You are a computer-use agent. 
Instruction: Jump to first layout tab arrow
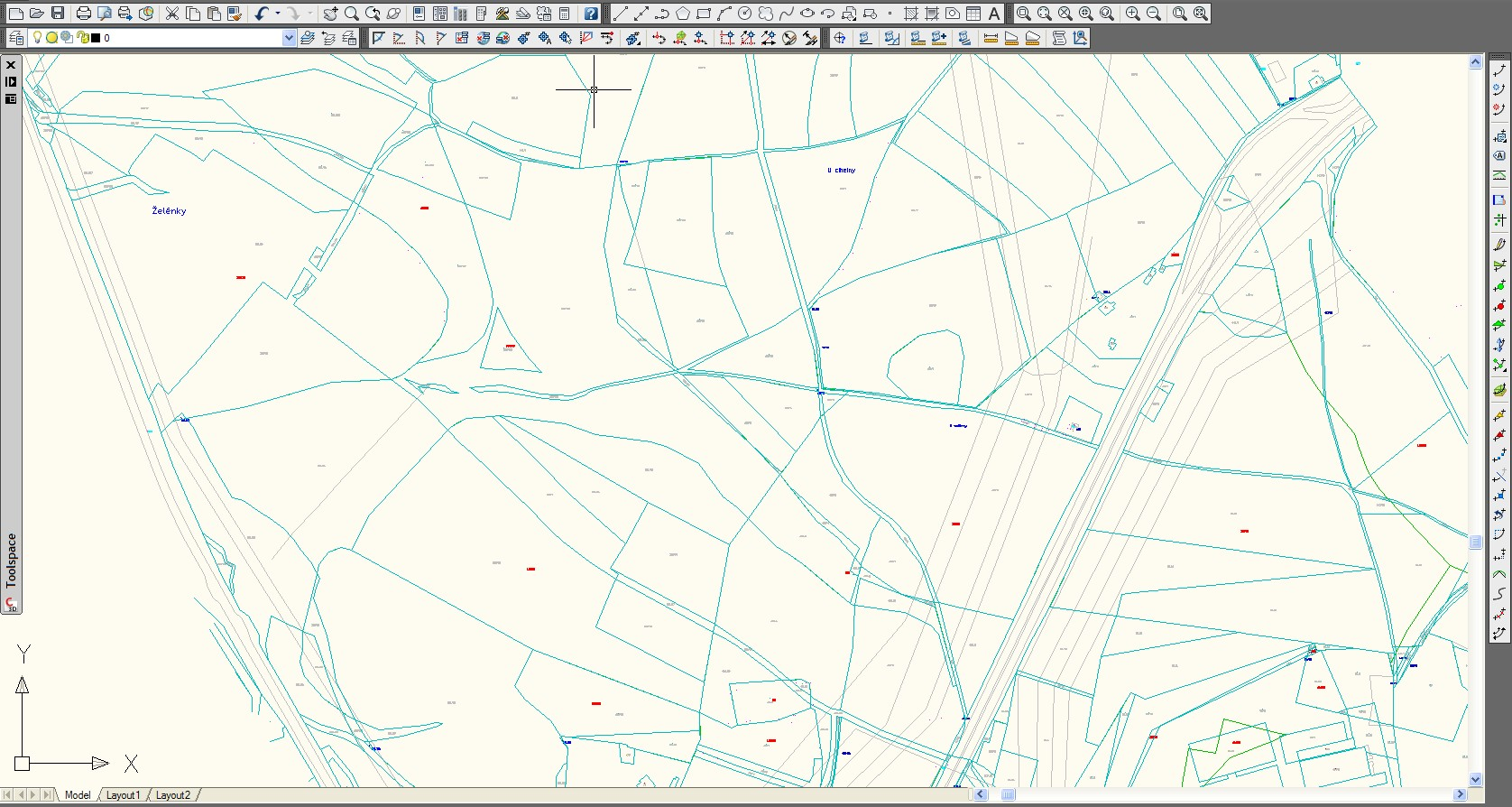point(8,795)
